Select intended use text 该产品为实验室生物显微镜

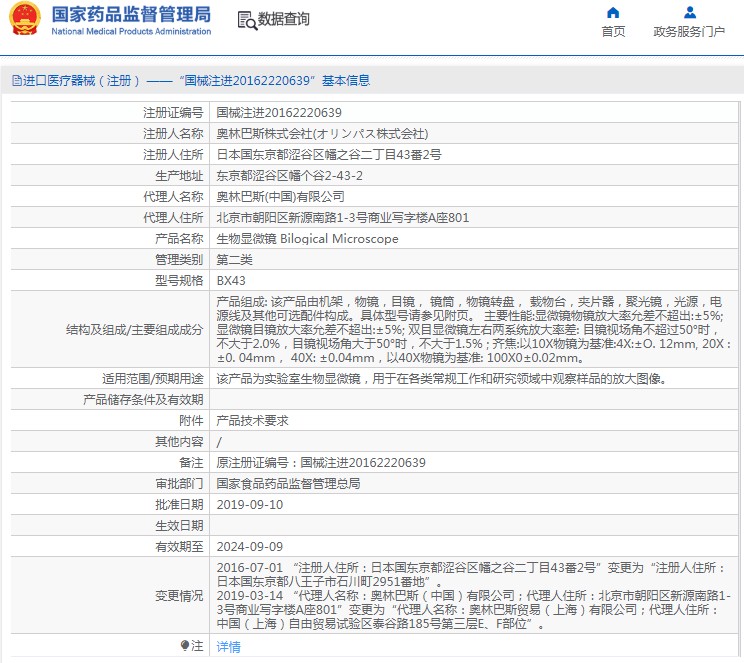click(x=441, y=379)
